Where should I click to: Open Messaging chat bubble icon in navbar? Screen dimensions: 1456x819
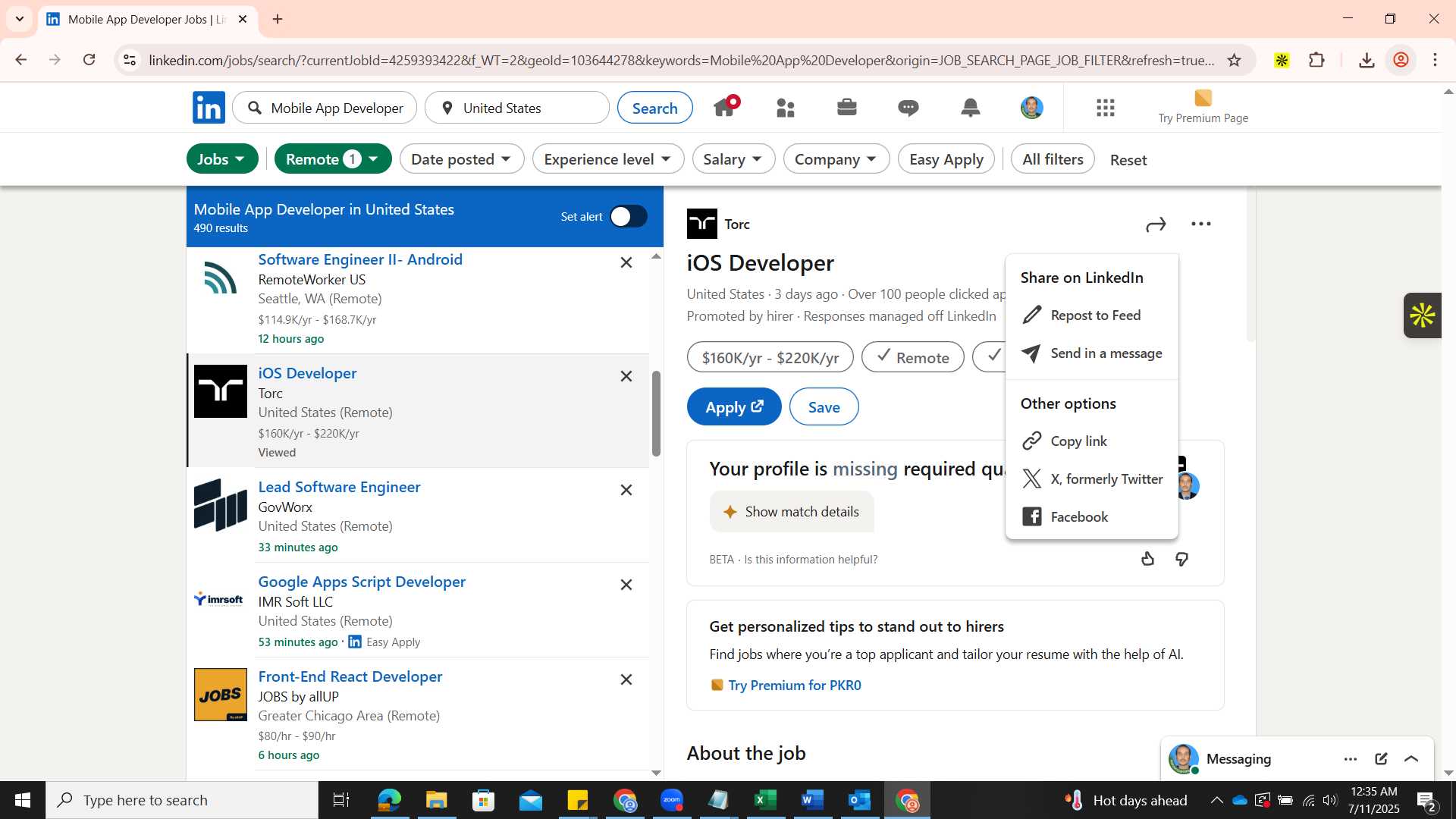point(908,108)
